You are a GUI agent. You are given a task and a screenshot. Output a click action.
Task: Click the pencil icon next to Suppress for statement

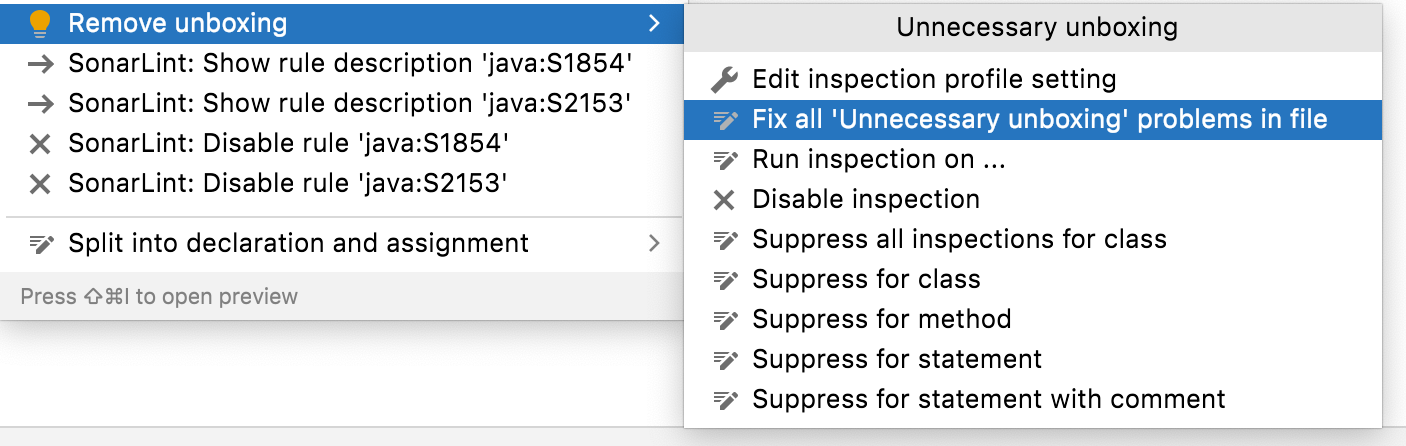(724, 360)
